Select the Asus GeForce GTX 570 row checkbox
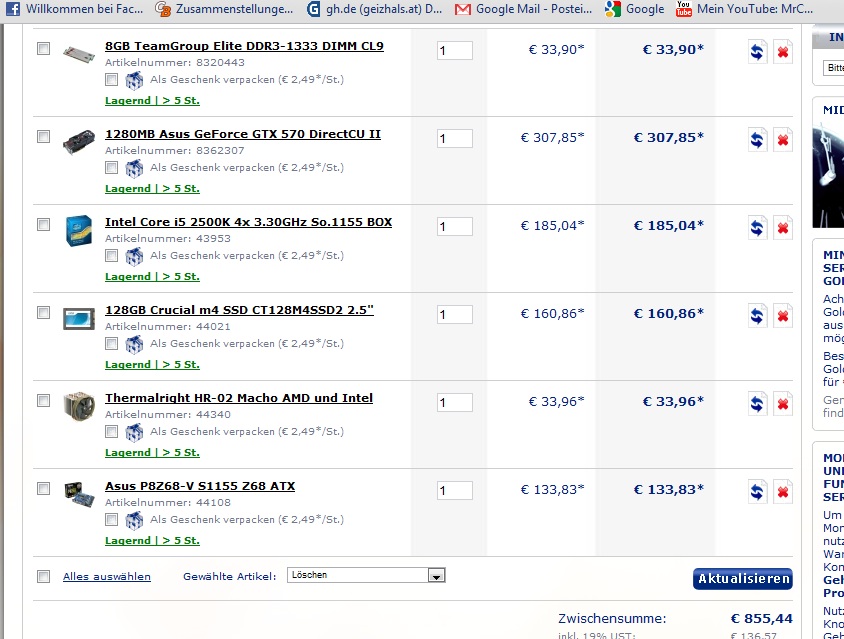Viewport: 844px width, 639px height. pyautogui.click(x=44, y=137)
